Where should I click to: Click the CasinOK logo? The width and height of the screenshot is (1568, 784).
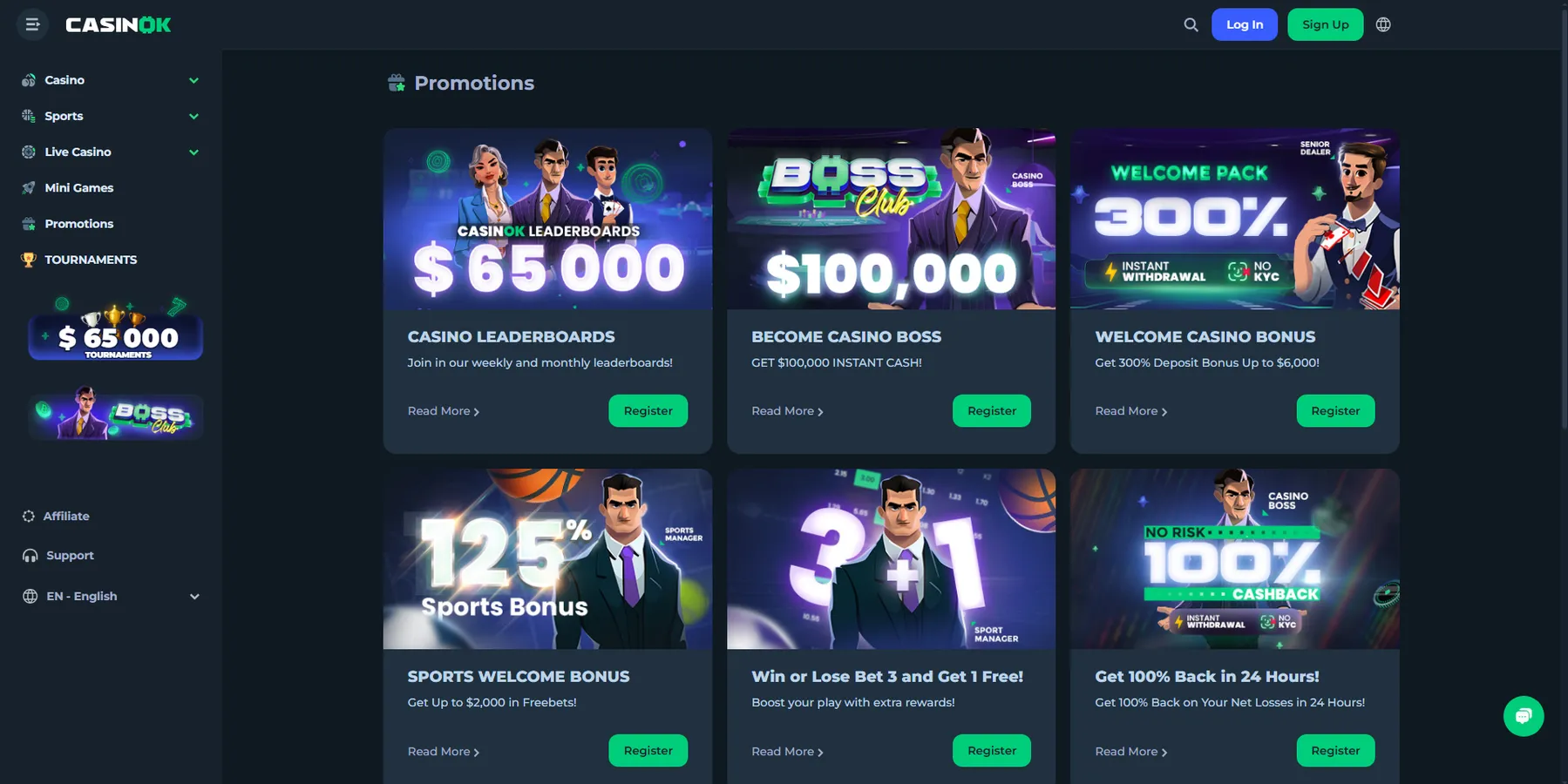pos(119,25)
